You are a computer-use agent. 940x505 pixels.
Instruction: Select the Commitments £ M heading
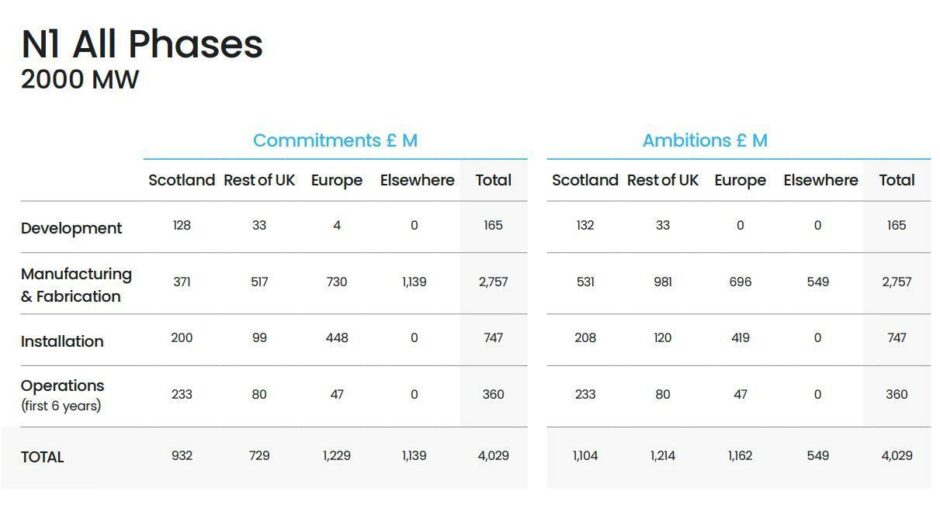tap(335, 140)
